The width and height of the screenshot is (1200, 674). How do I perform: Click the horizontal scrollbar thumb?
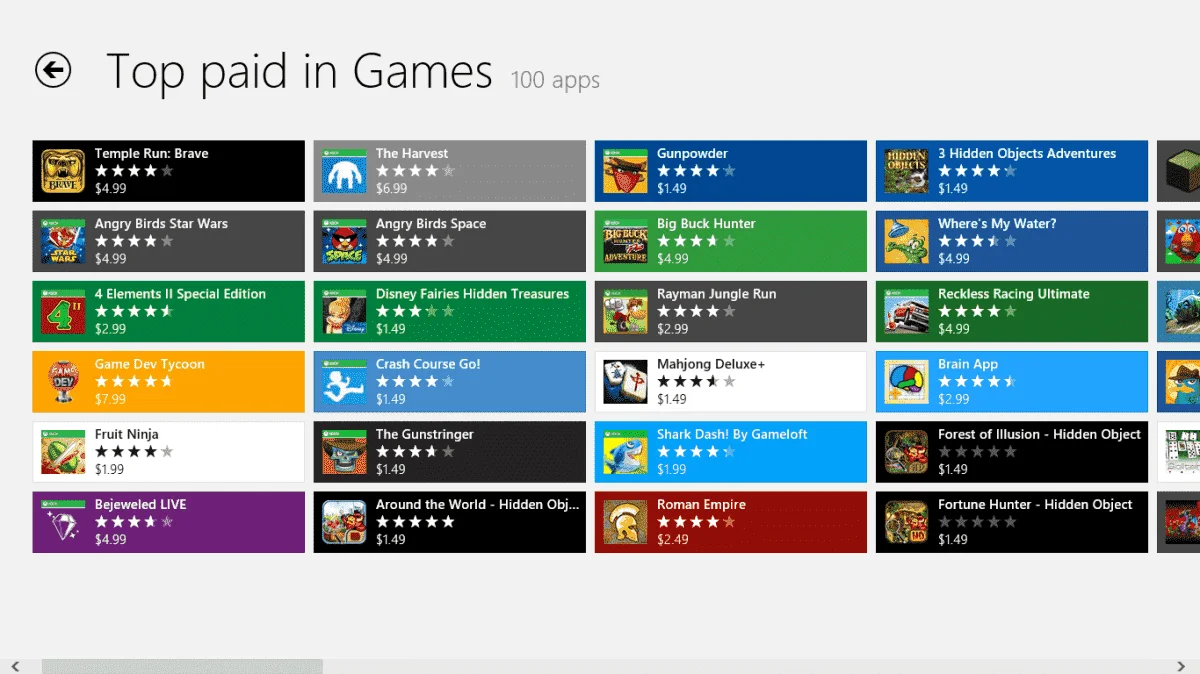(182, 666)
